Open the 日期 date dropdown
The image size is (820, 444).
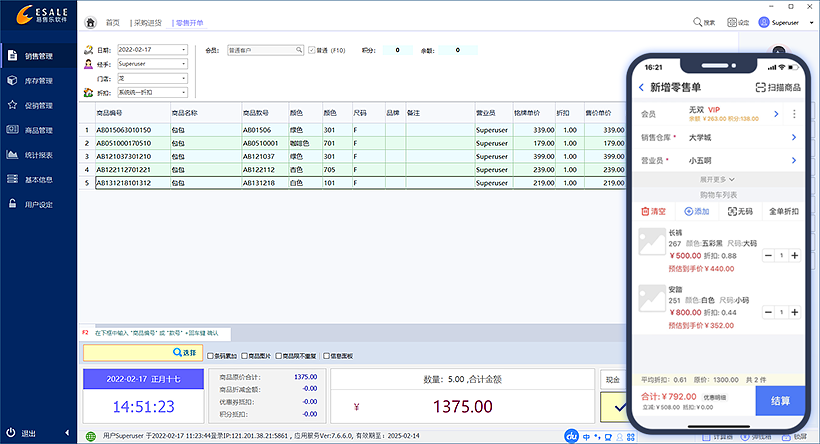pos(184,49)
